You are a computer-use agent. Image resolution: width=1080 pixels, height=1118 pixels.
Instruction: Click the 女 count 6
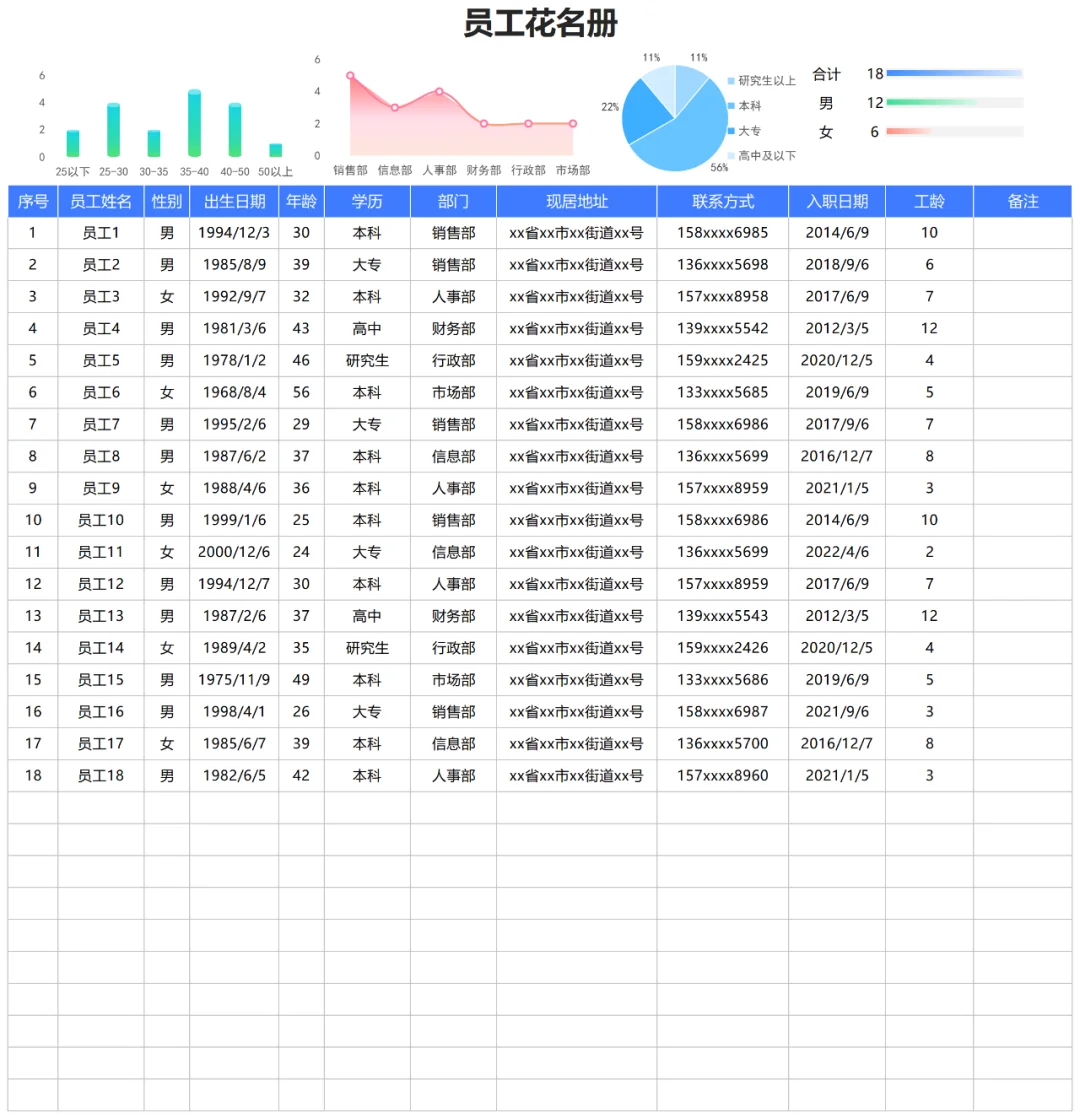point(874,132)
